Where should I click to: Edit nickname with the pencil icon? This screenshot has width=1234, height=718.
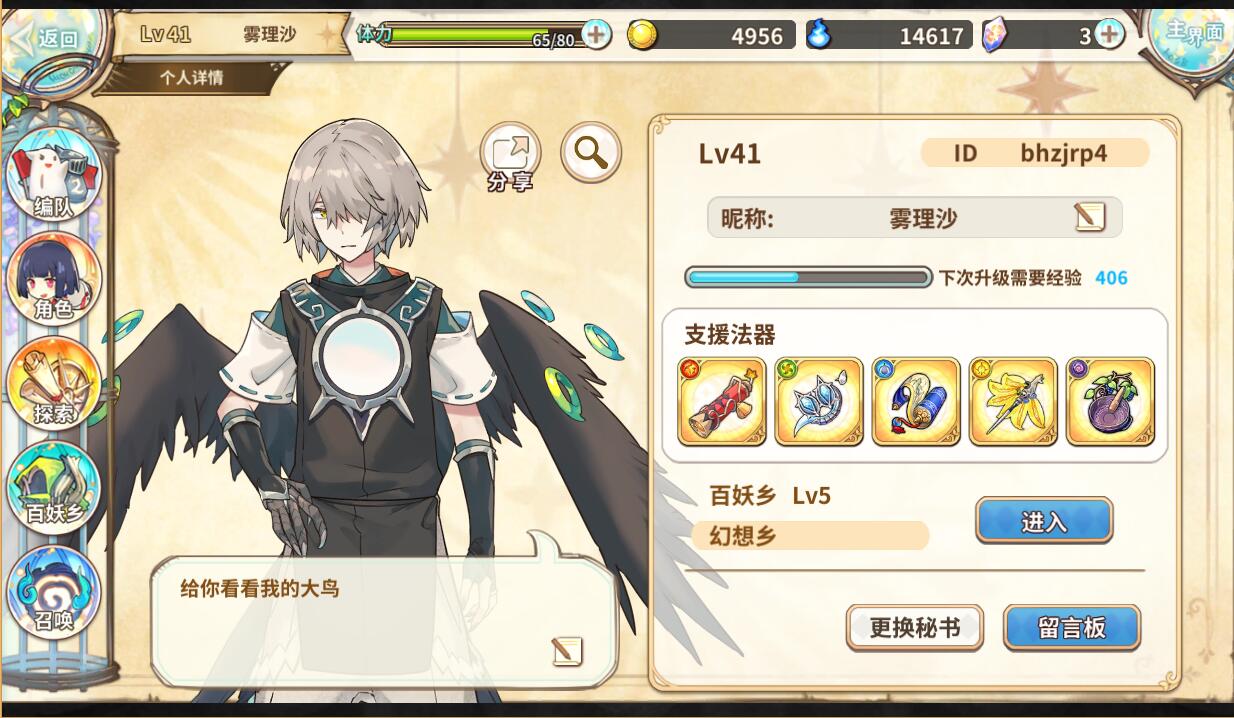[1090, 217]
